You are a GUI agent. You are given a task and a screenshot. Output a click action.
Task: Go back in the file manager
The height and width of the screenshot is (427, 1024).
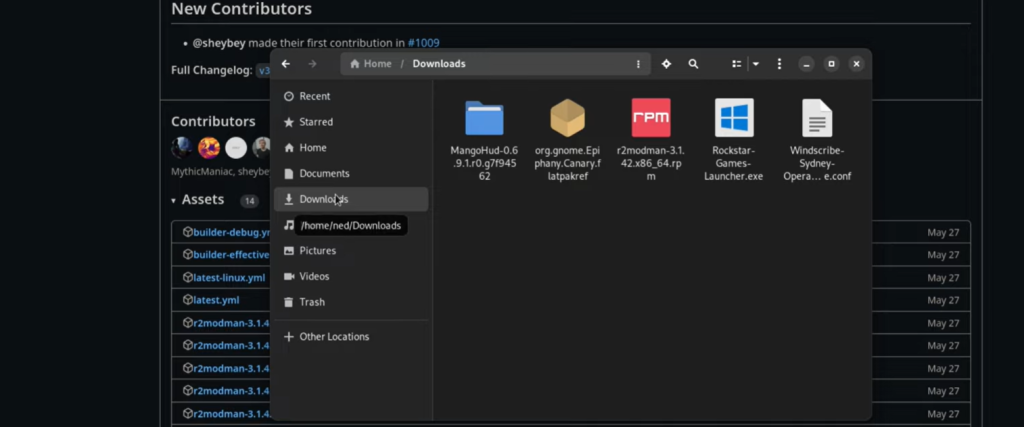point(285,64)
